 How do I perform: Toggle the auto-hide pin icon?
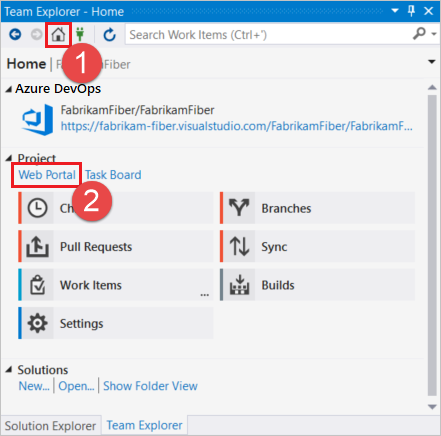point(411,11)
